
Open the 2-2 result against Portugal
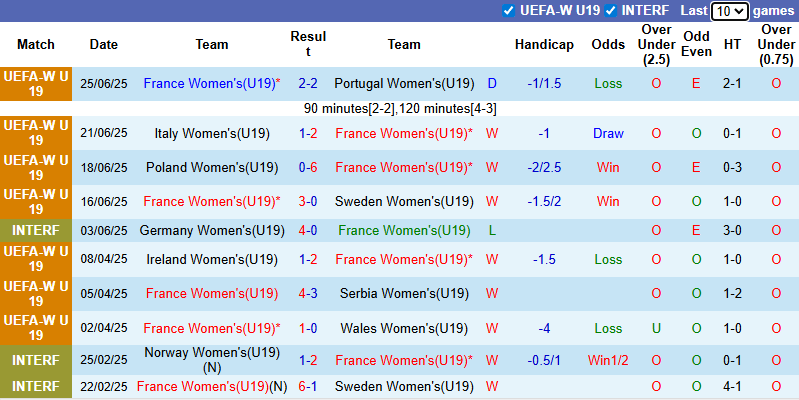pyautogui.click(x=308, y=83)
